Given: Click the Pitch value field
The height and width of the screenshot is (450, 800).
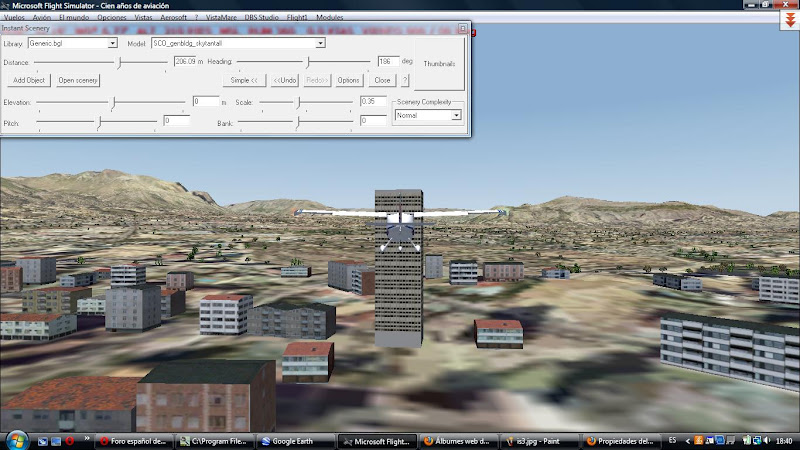Looking at the screenshot, I should coord(177,121).
